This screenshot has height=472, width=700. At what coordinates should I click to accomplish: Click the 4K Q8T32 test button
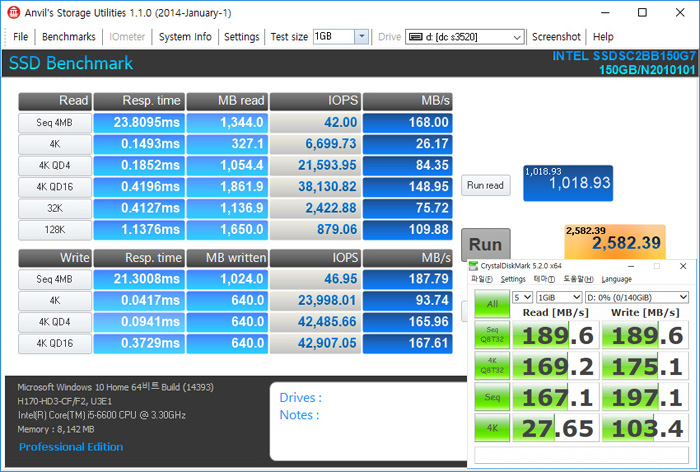click(492, 366)
